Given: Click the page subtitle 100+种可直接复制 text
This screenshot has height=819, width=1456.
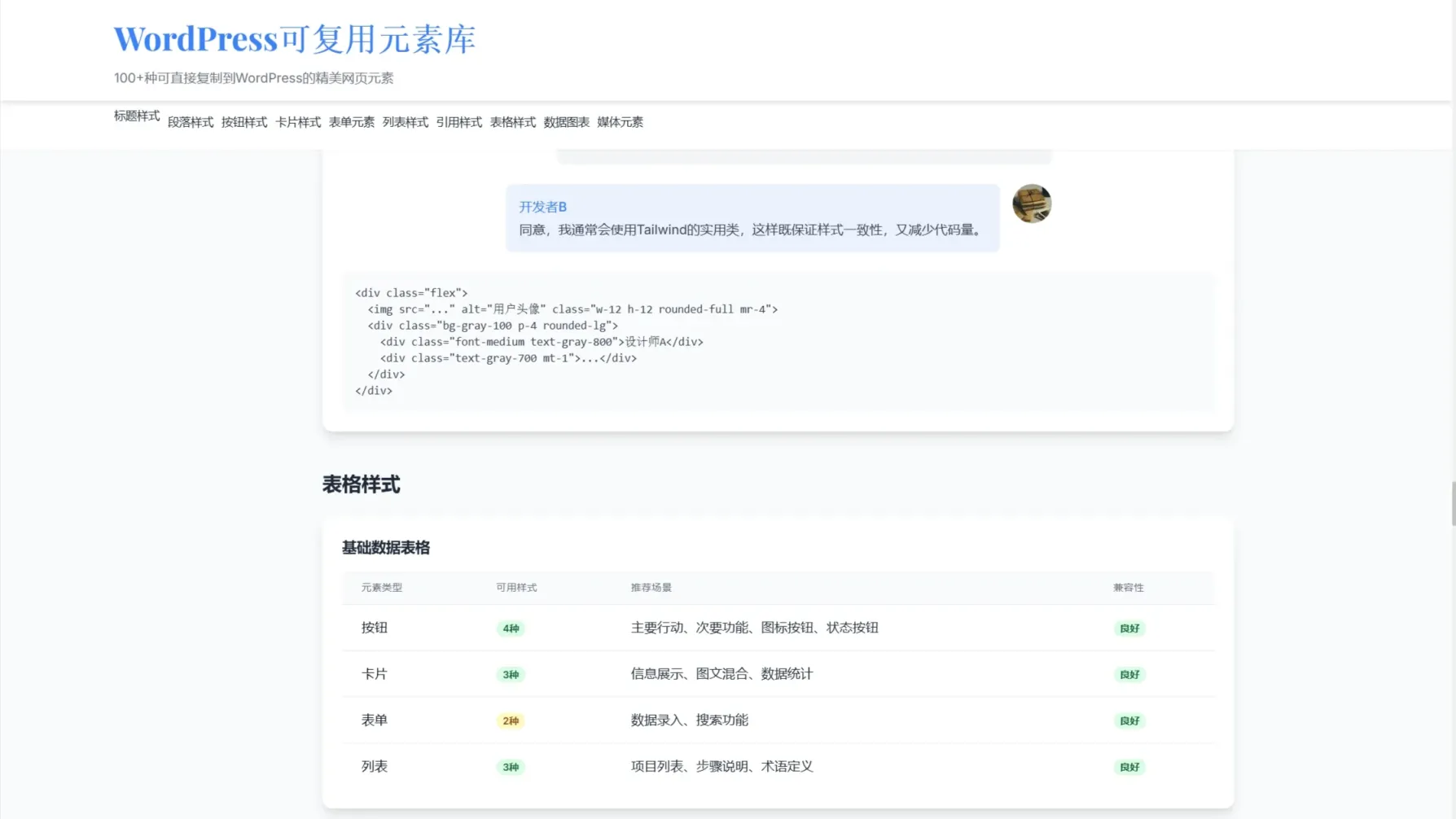Looking at the screenshot, I should coord(254,78).
